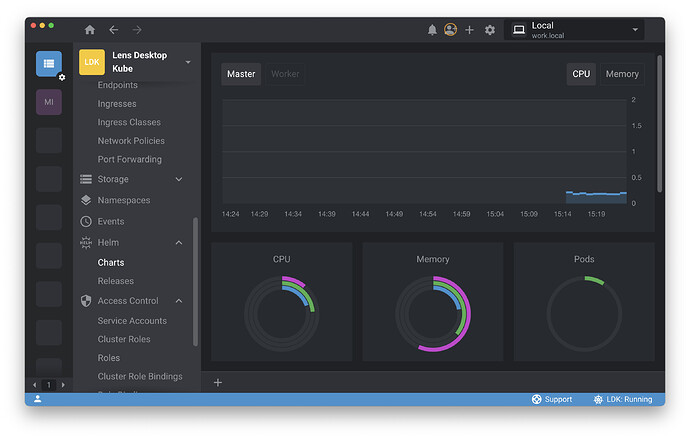Open the Local work.local dropdown

pyautogui.click(x=575, y=30)
